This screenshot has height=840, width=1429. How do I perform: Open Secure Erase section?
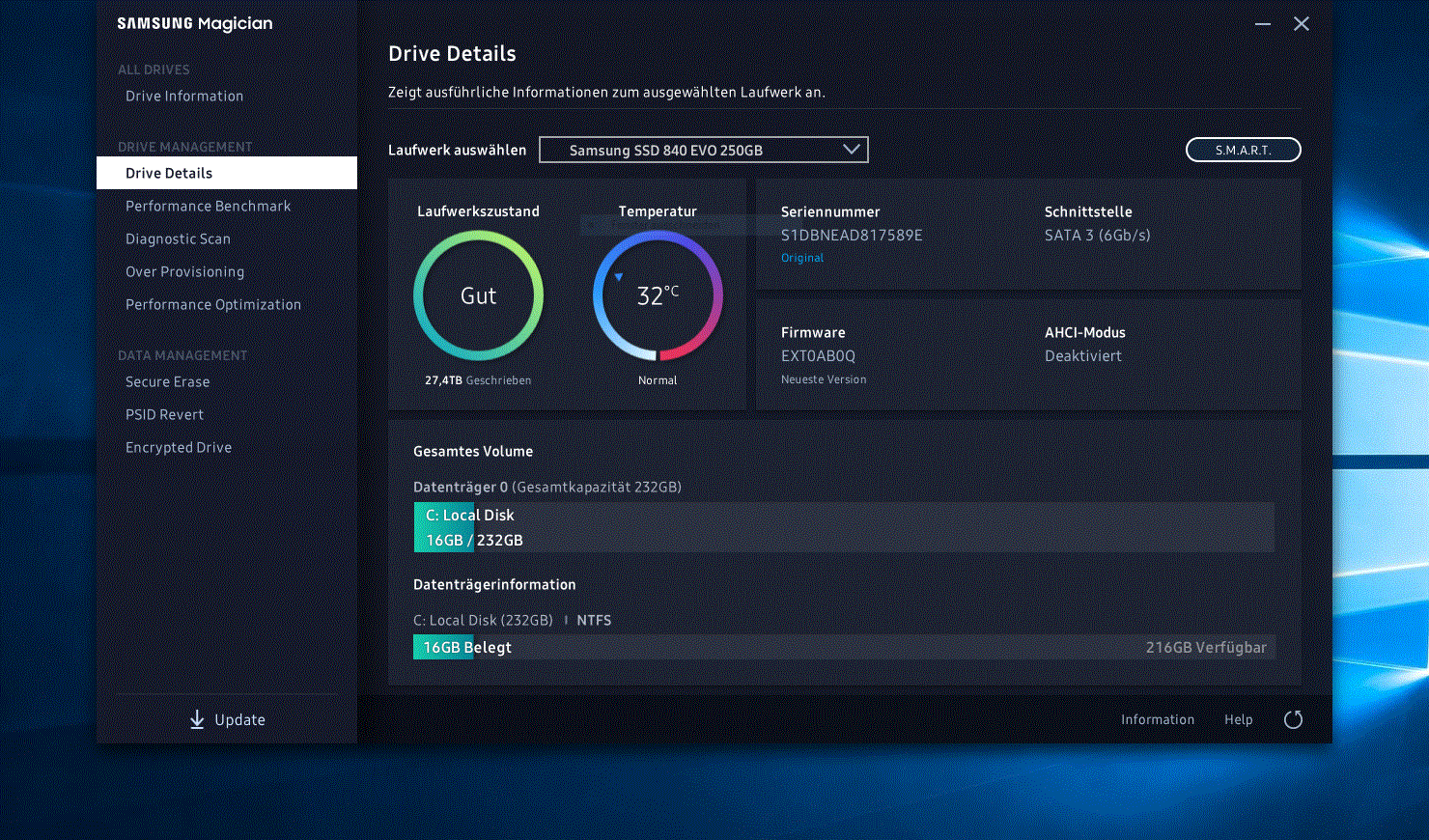click(167, 381)
